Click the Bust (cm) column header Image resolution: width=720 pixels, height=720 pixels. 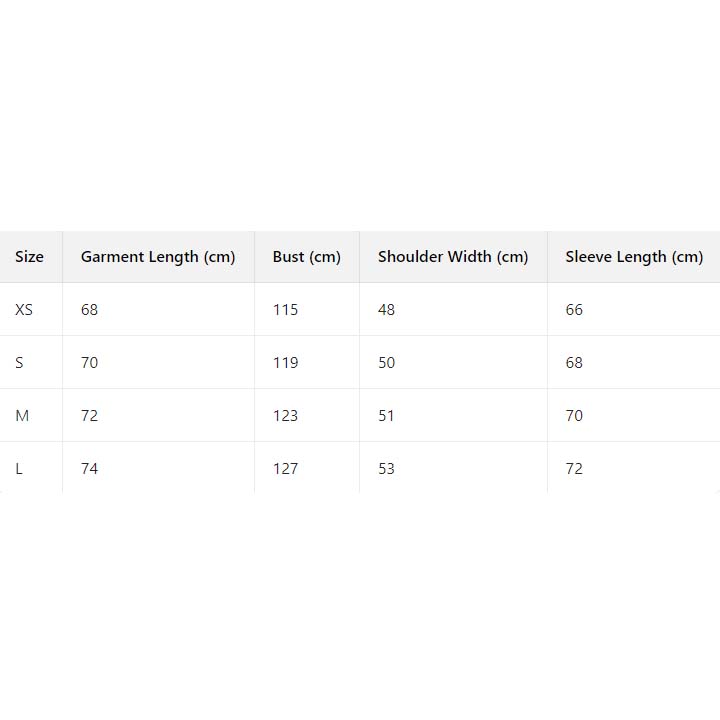click(x=306, y=257)
